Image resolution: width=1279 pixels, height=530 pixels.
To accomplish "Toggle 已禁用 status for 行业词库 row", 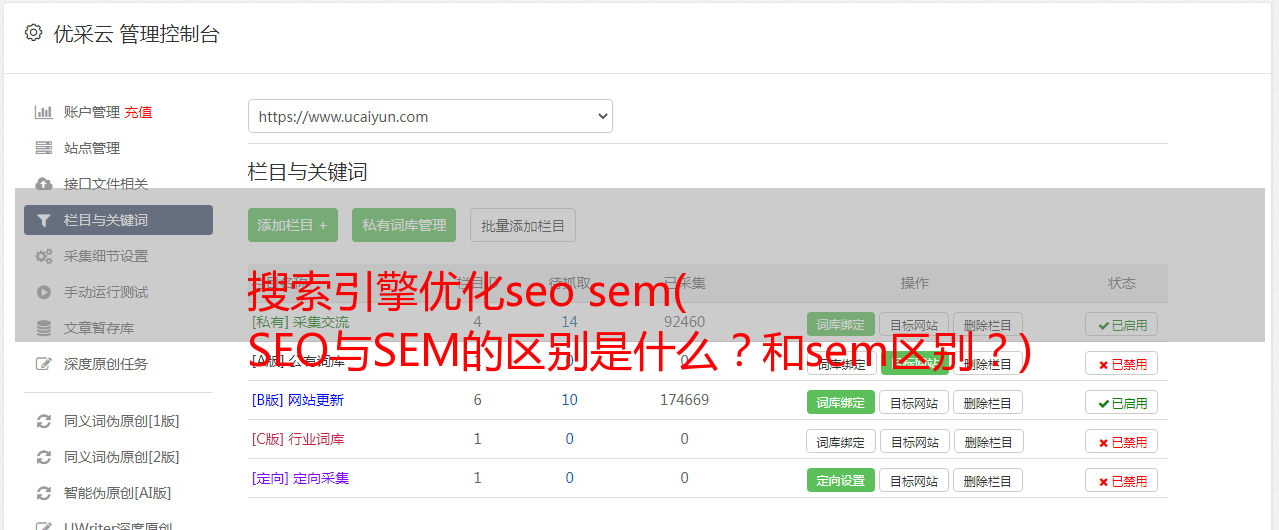I will [x=1121, y=441].
